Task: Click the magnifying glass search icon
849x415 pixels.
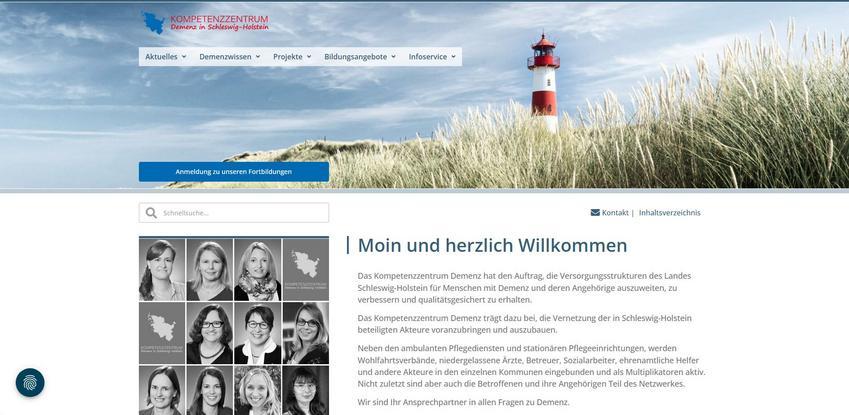Action: 151,213
